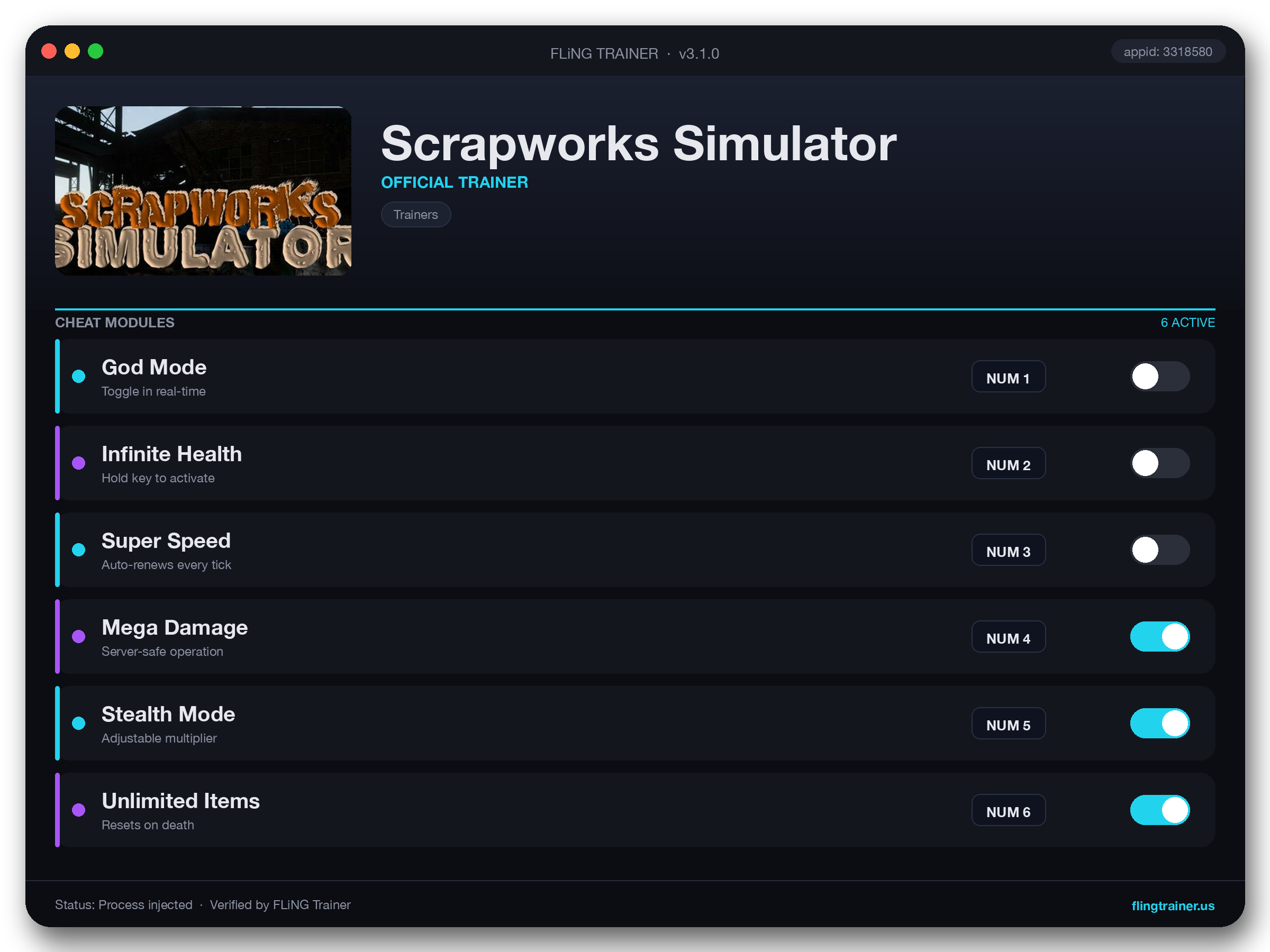The image size is (1270, 952).
Task: Close the trainer window with red button
Action: point(49,51)
